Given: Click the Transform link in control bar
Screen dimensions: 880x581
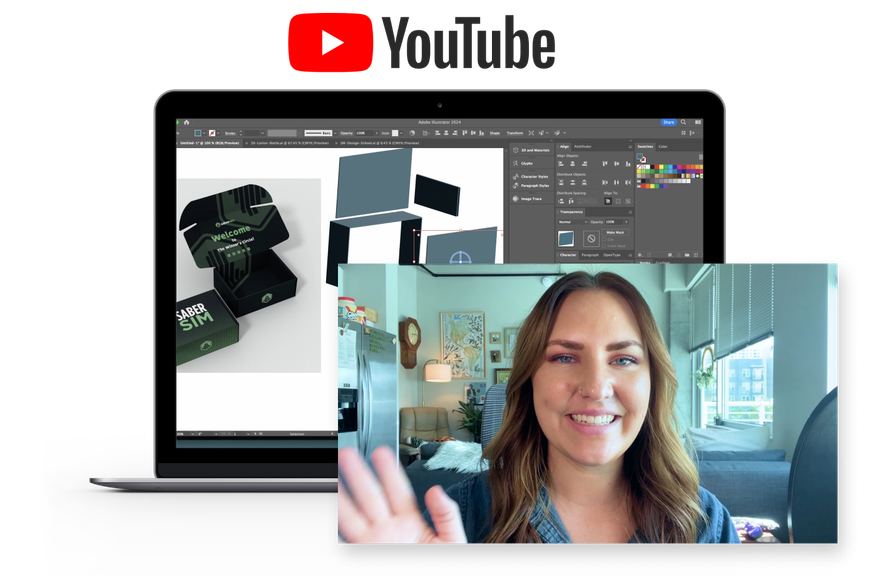Looking at the screenshot, I should pos(515,133).
